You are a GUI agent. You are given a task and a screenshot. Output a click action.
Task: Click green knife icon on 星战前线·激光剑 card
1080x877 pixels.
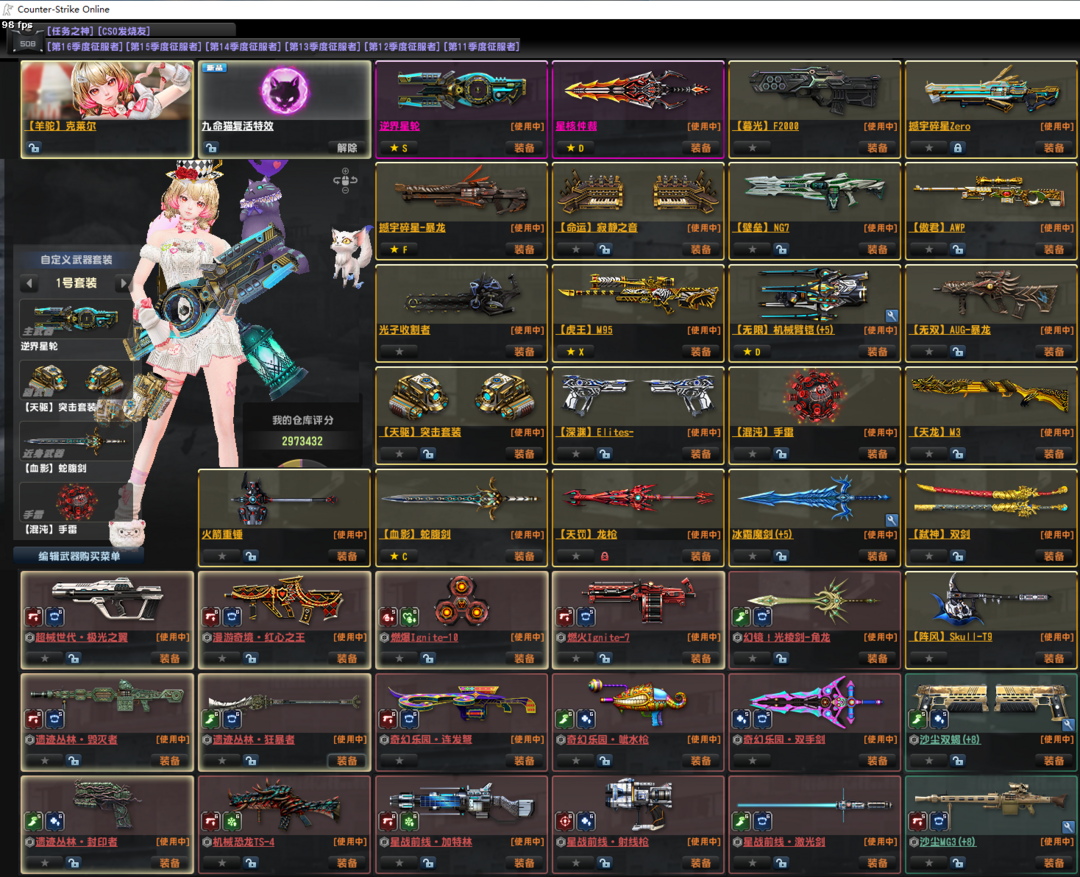click(x=742, y=821)
